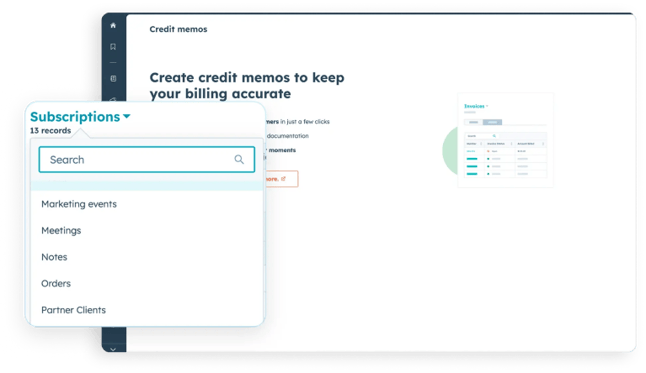The image size is (646, 373).
Task: Click the magnifier icon in Search
Action: pyautogui.click(x=239, y=160)
